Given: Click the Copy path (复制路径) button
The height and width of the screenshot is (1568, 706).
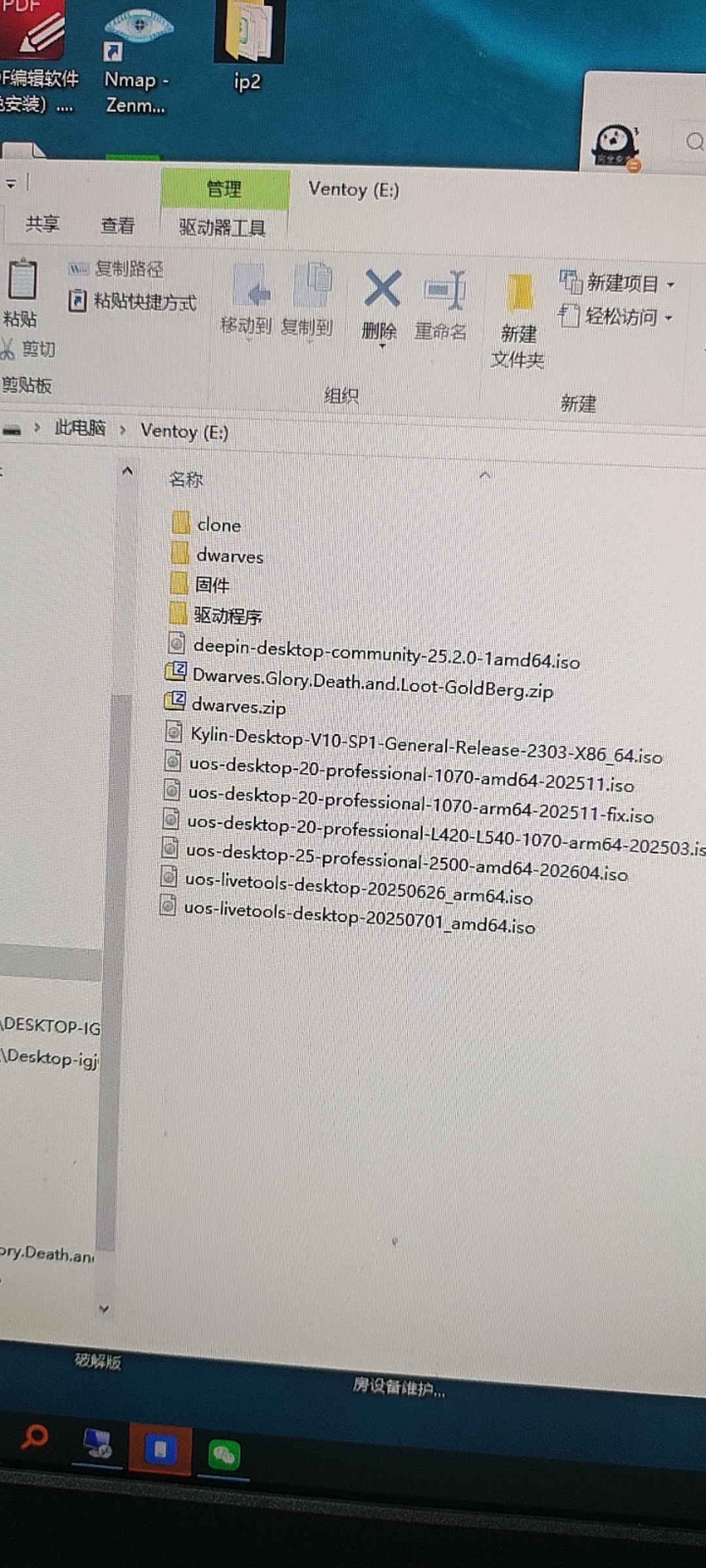Looking at the screenshot, I should (116, 269).
